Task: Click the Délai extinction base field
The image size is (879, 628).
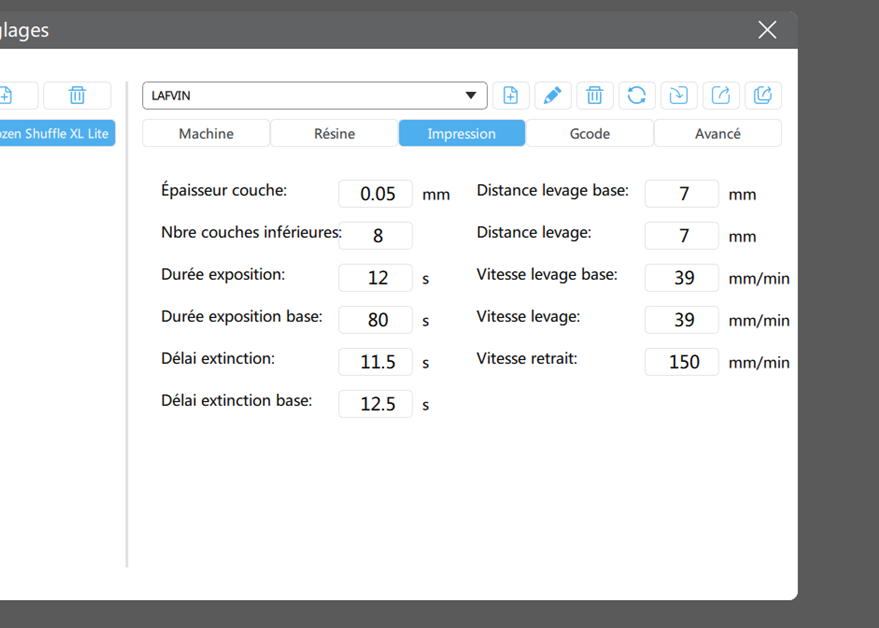Action: click(376, 404)
